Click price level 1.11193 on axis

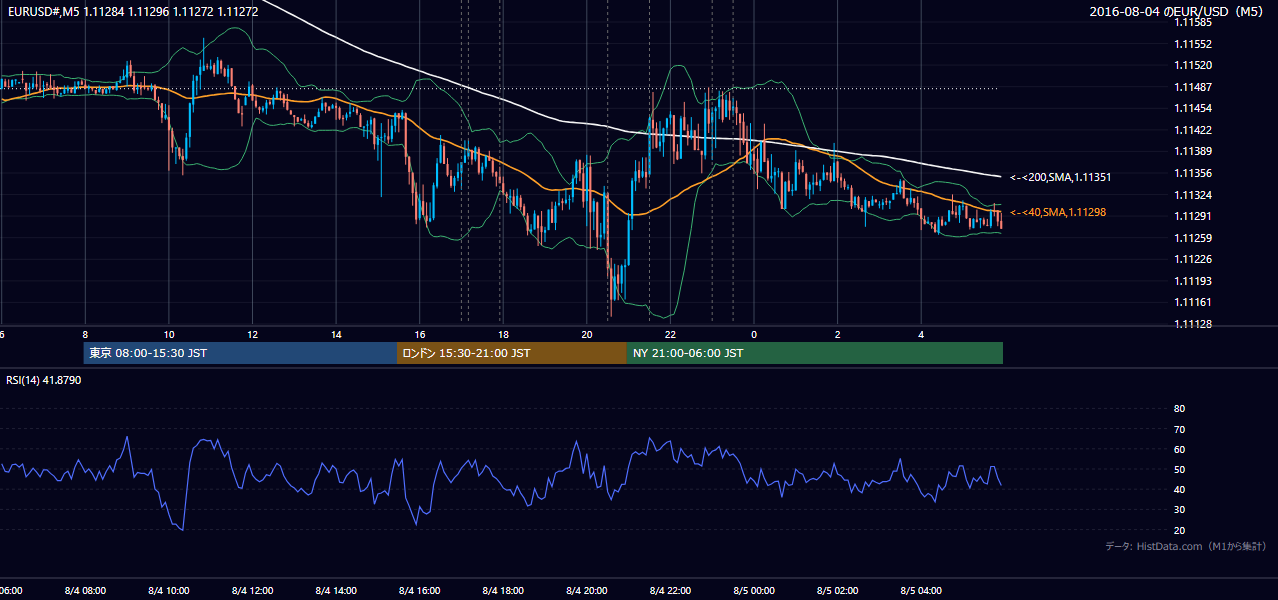(x=1192, y=281)
